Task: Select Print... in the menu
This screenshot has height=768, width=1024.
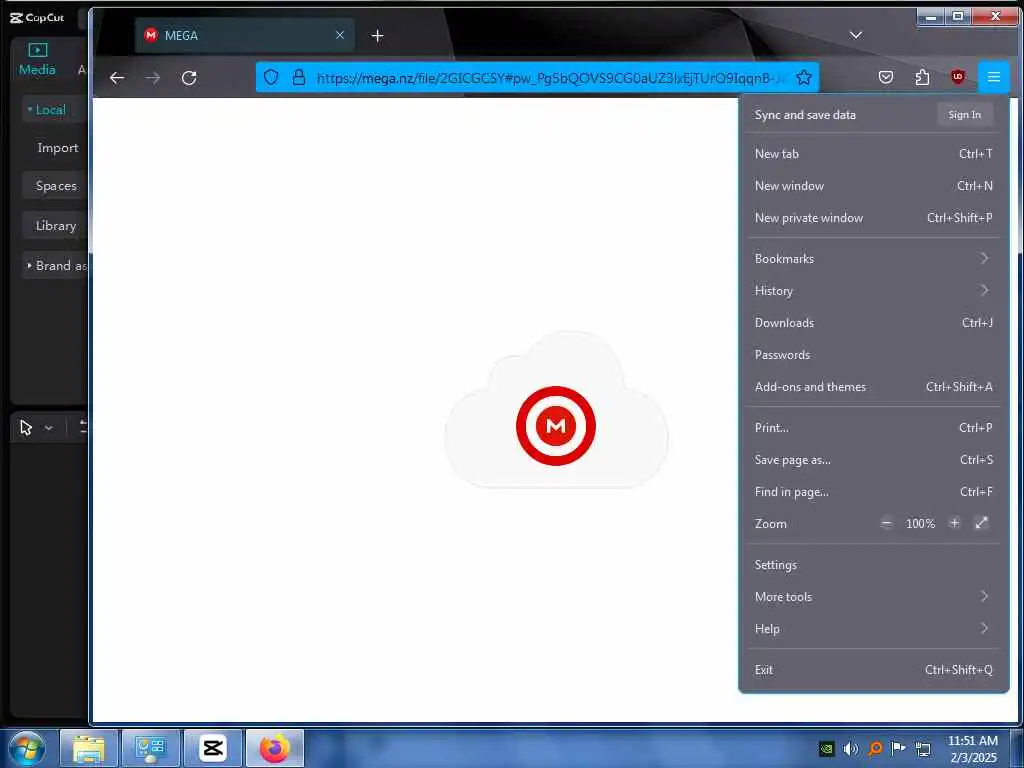Action: tap(873, 428)
